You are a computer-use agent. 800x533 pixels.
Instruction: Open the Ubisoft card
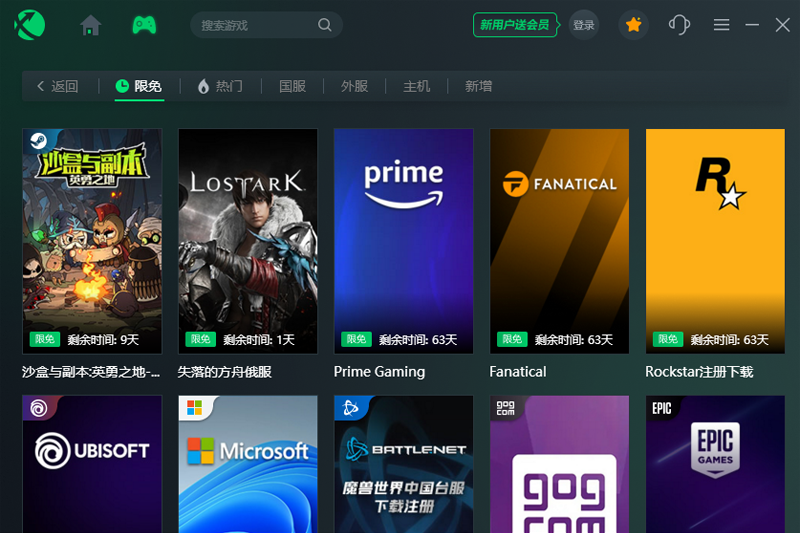pyautogui.click(x=92, y=464)
